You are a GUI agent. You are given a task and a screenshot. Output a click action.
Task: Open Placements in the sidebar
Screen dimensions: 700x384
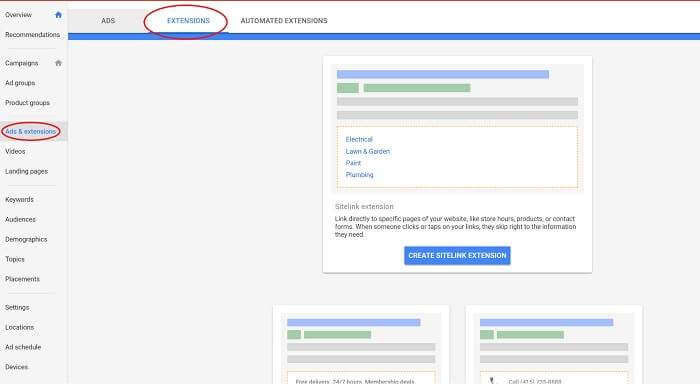tap(22, 279)
